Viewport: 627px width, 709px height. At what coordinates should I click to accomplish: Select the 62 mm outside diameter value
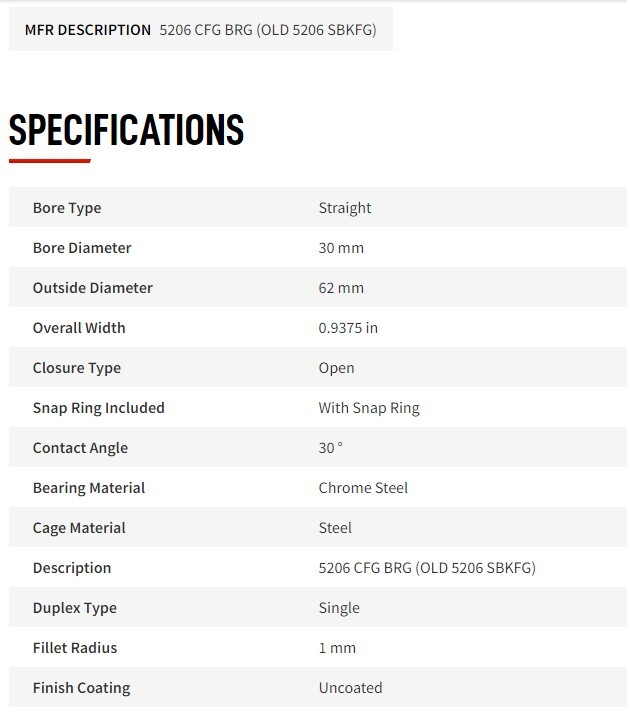pyautogui.click(x=341, y=288)
